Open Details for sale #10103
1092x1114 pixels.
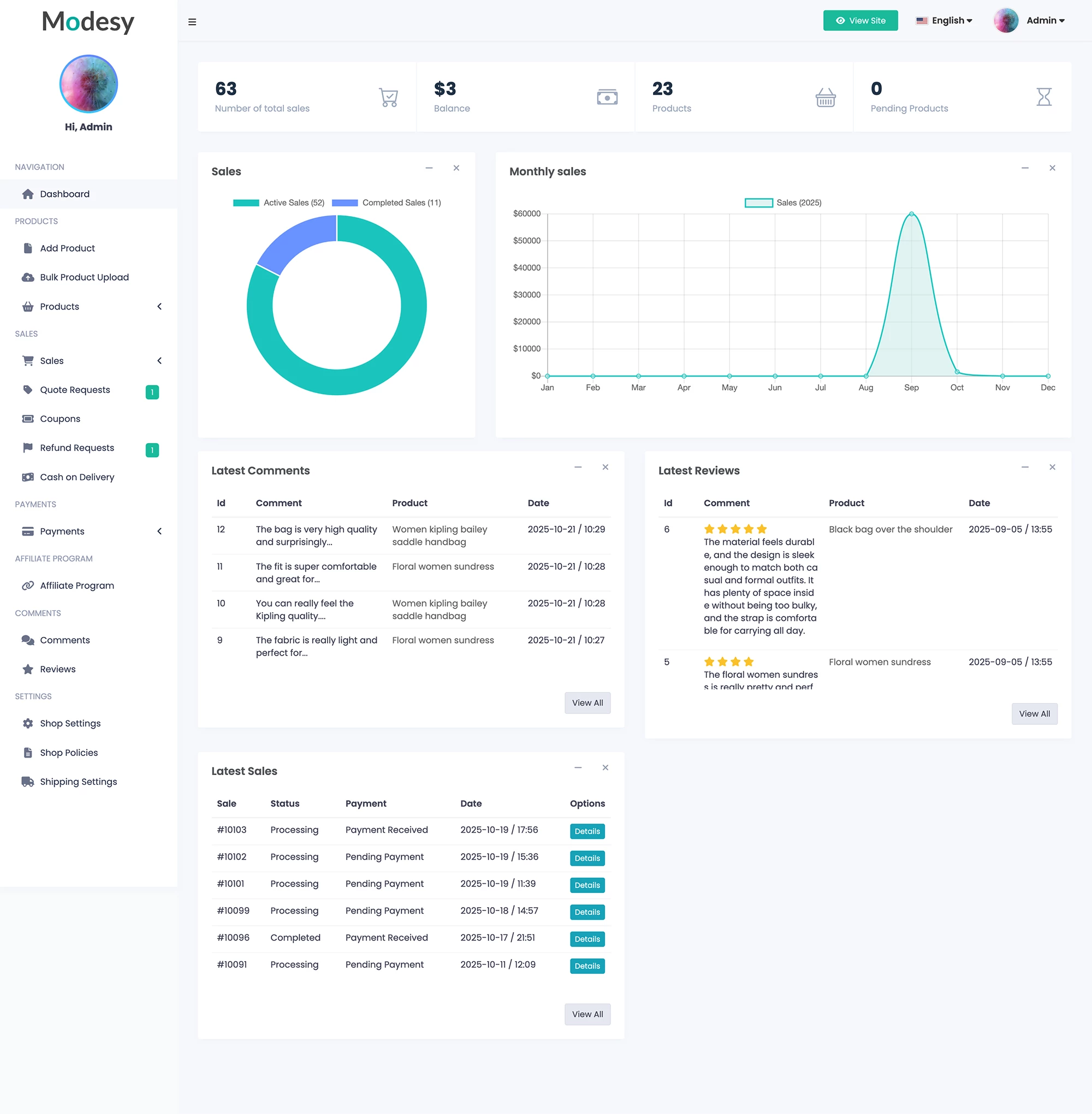pyautogui.click(x=587, y=831)
